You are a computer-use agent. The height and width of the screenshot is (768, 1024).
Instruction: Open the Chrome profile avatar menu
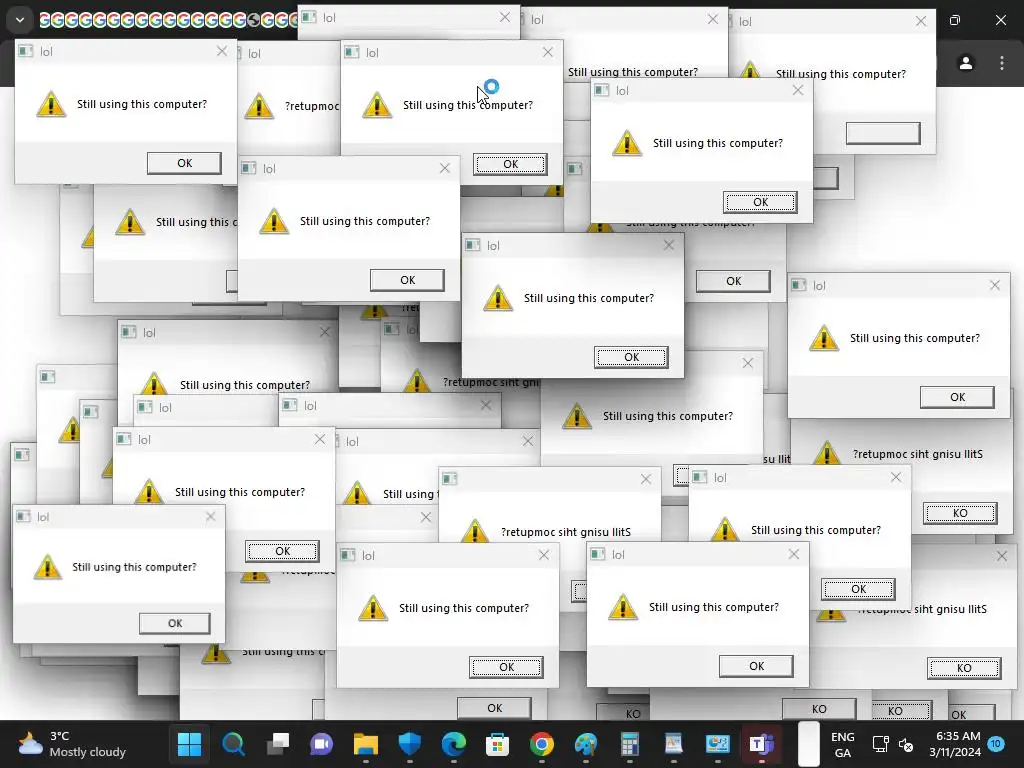click(965, 63)
